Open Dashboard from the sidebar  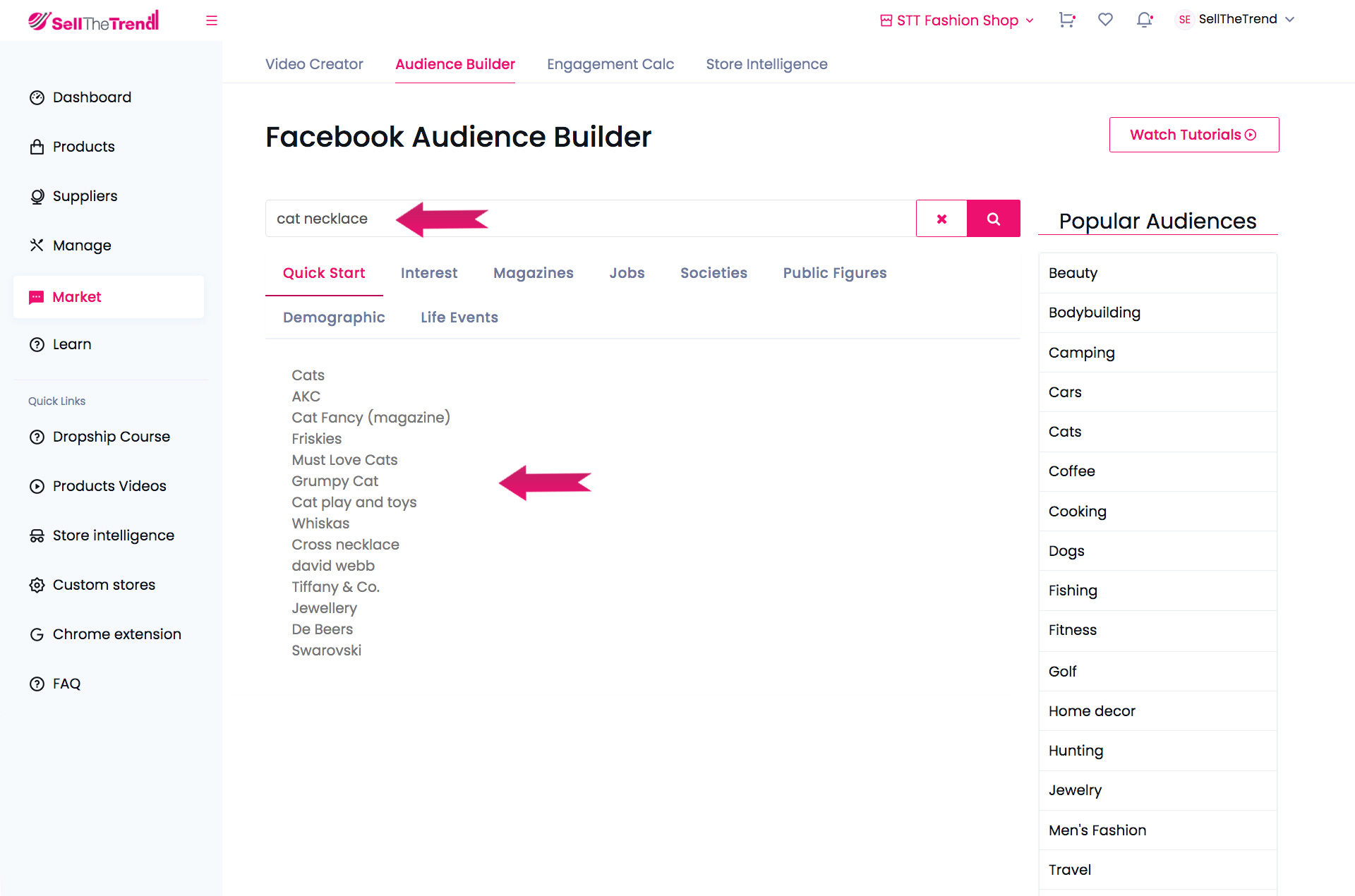pyautogui.click(x=92, y=97)
